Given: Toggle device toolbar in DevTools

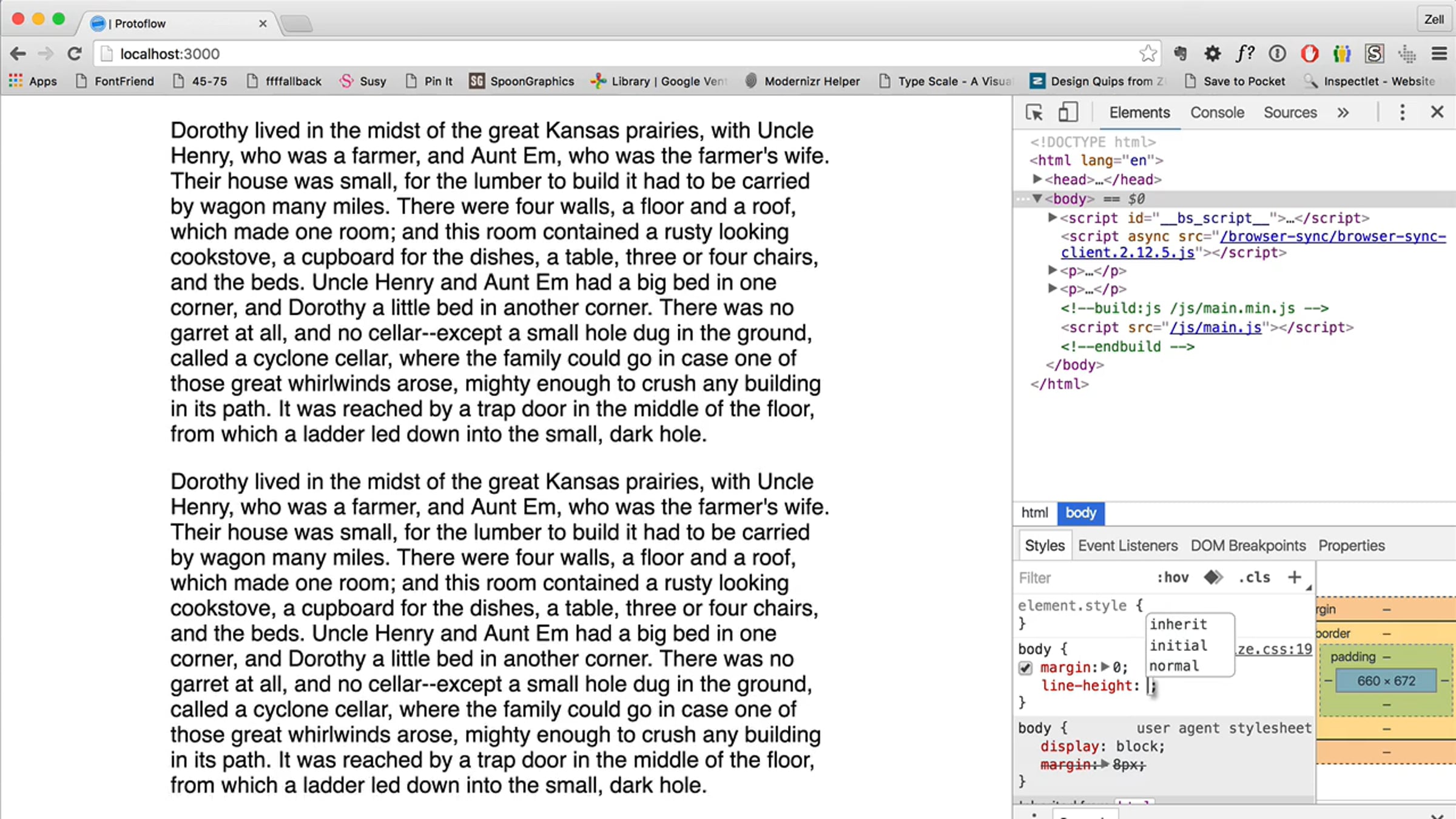Looking at the screenshot, I should point(1068,112).
